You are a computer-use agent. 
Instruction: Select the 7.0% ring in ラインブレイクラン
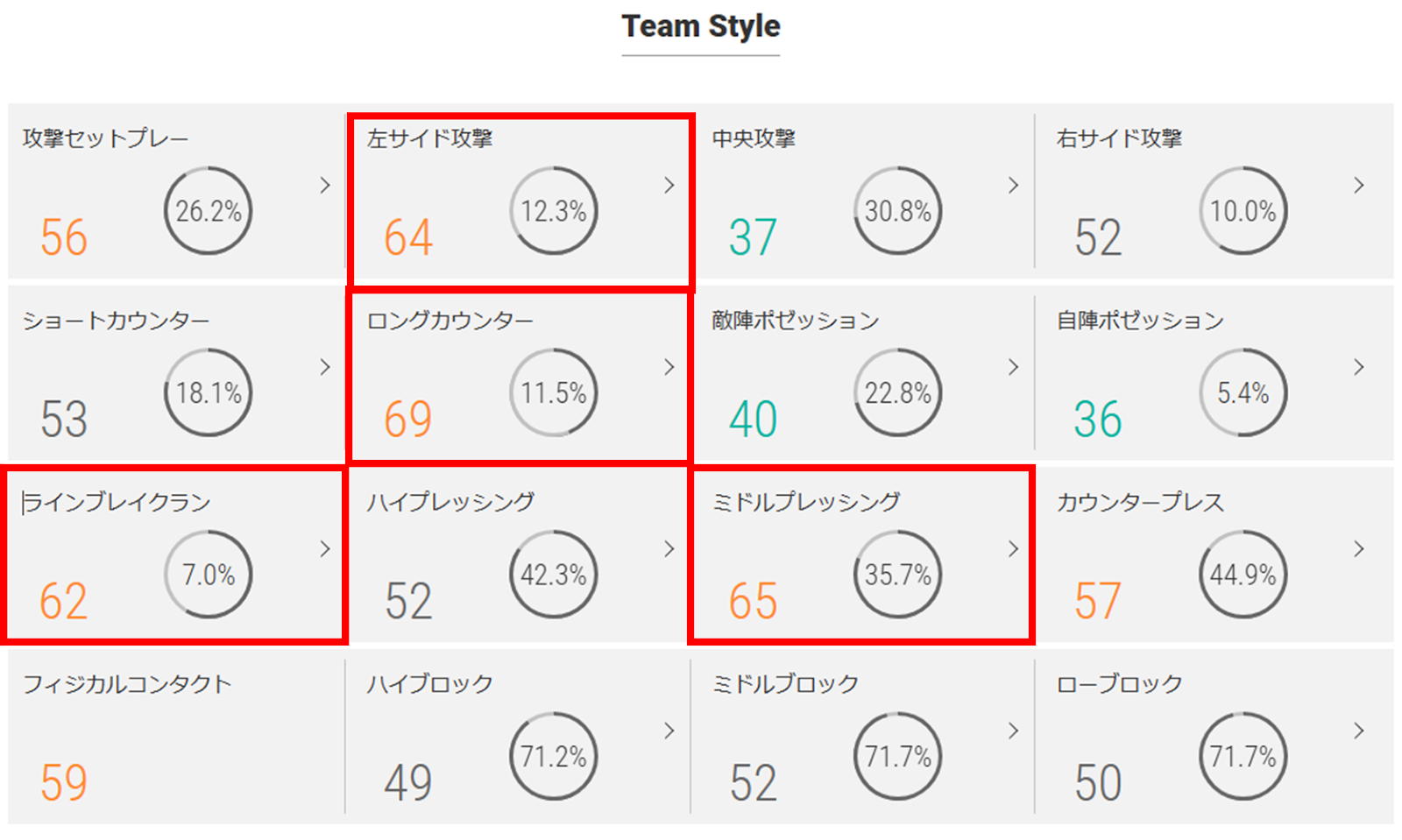pyautogui.click(x=208, y=575)
